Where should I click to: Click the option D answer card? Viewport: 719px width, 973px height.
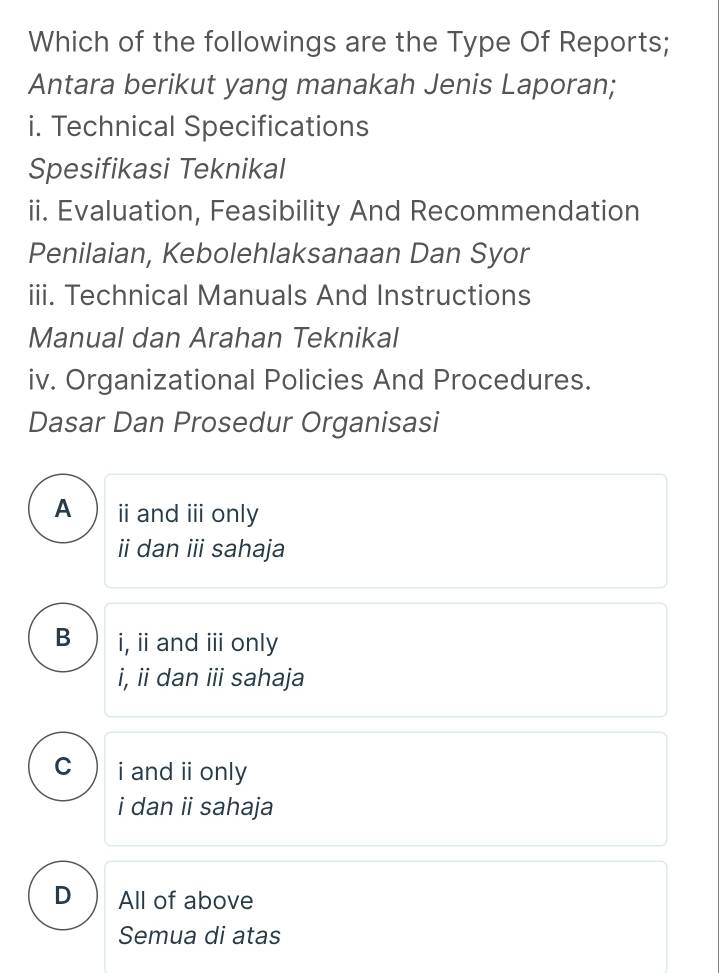point(385,917)
